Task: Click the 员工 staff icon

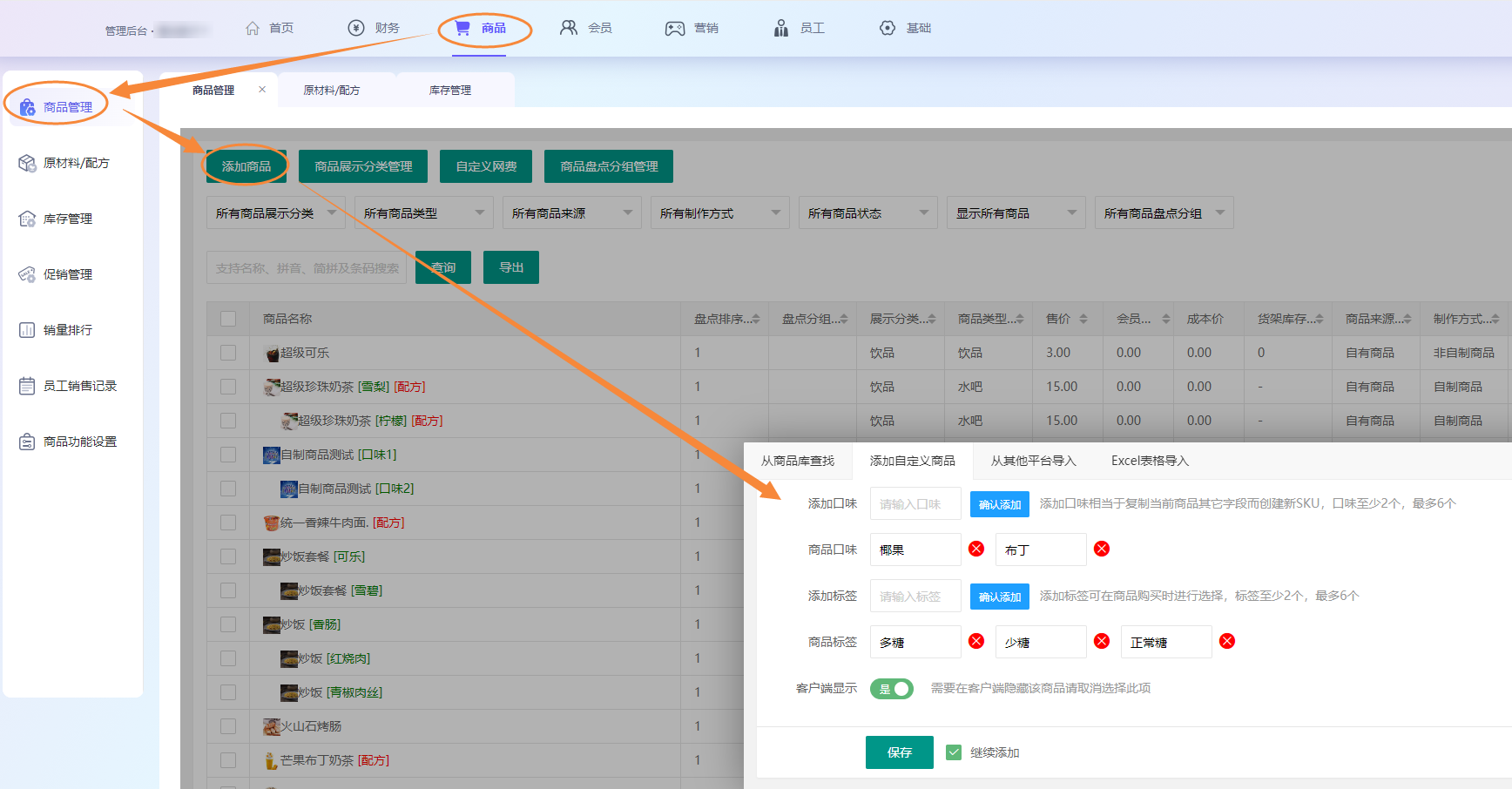Action: click(781, 28)
